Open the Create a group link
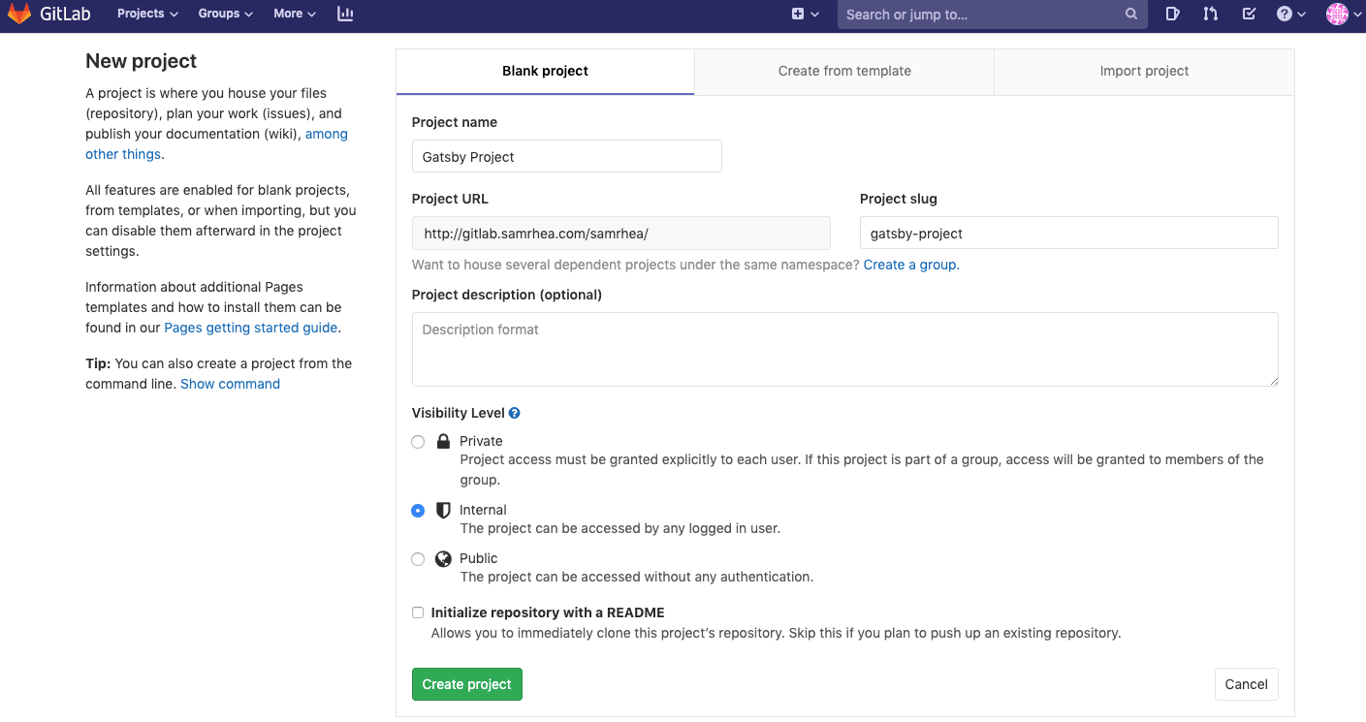Viewport: 1366px width, 722px height. click(x=911, y=265)
